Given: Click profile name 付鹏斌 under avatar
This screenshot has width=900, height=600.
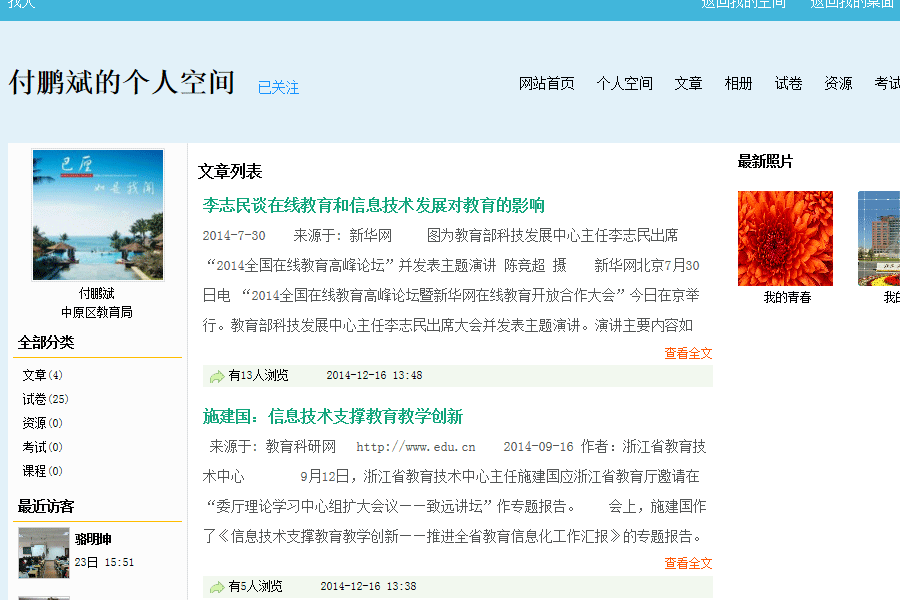Looking at the screenshot, I should (96, 294).
